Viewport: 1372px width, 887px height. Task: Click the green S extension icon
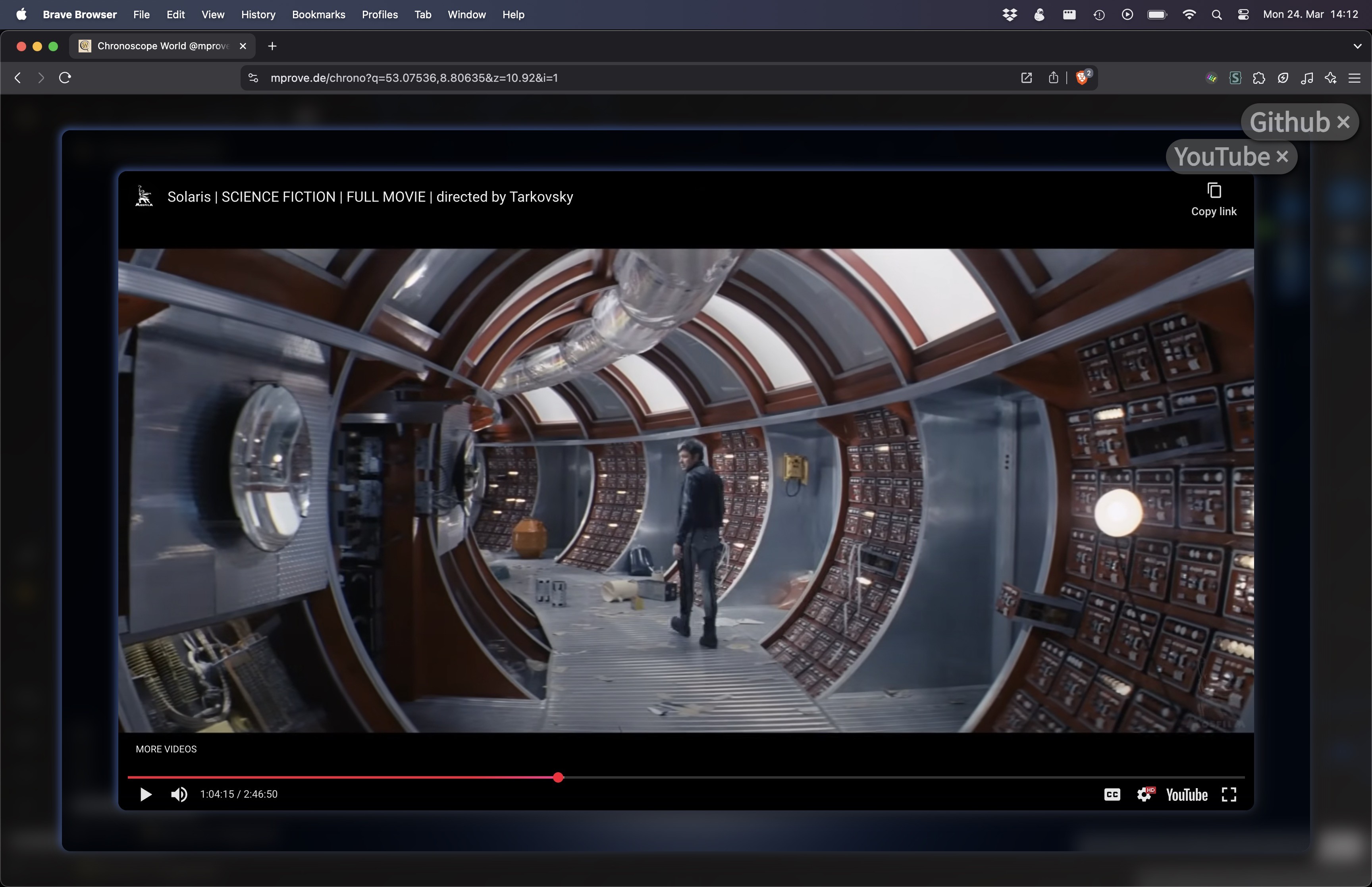click(x=1235, y=78)
